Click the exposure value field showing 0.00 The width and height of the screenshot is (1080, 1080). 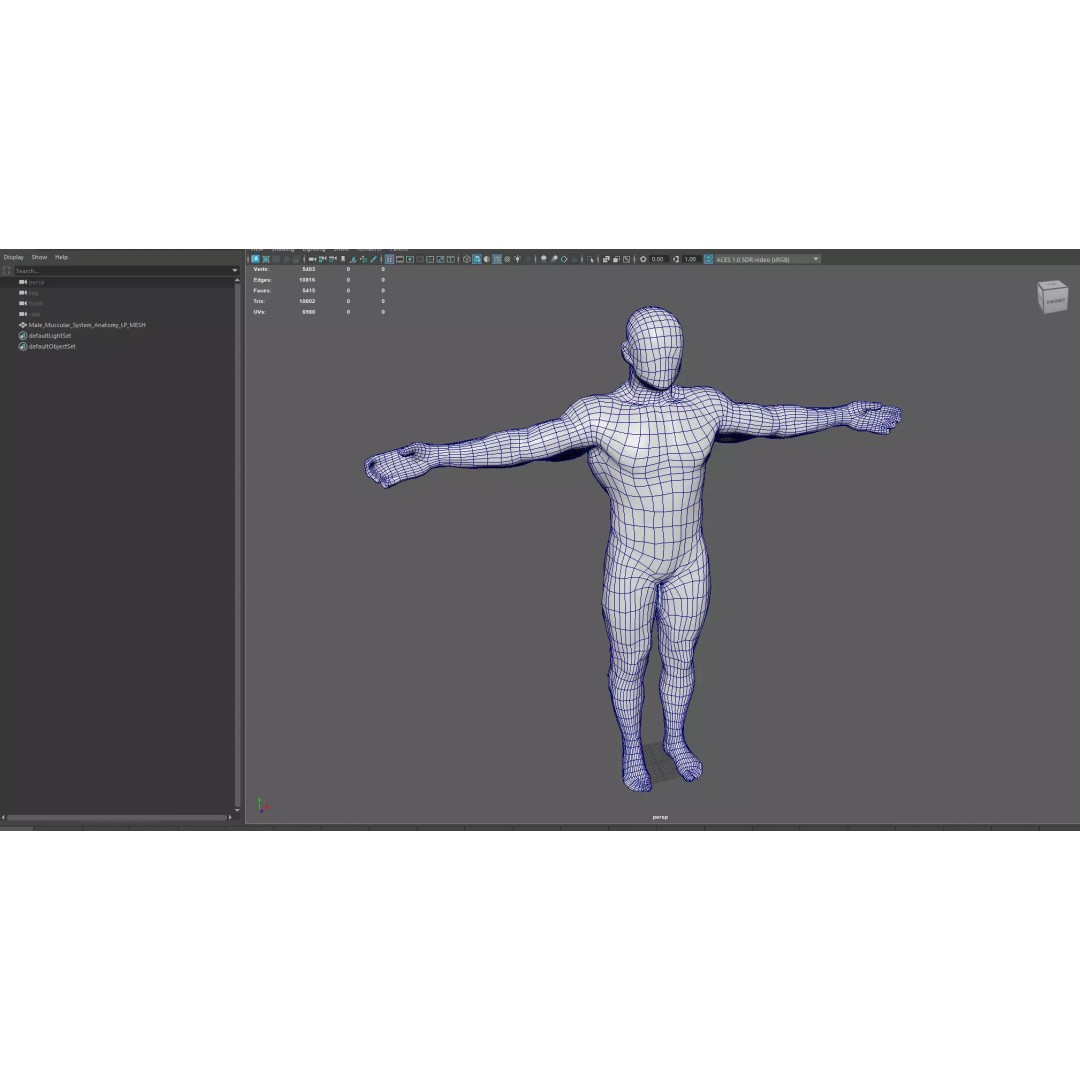(x=659, y=259)
